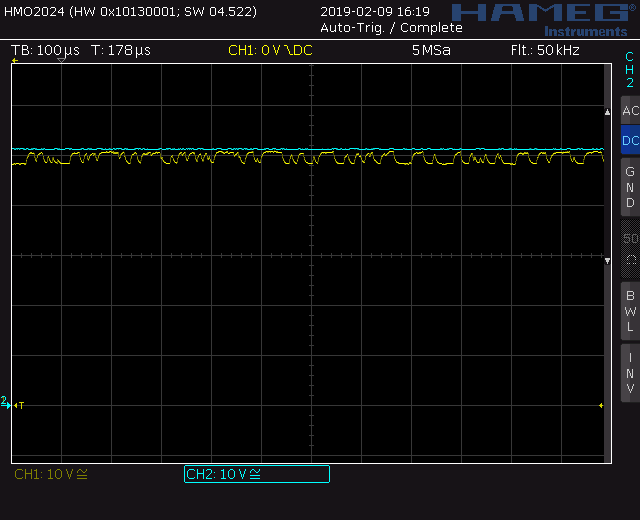This screenshot has height=520, width=640.
Task: Click the trigger time position triangle marker
Action: (x=61, y=60)
